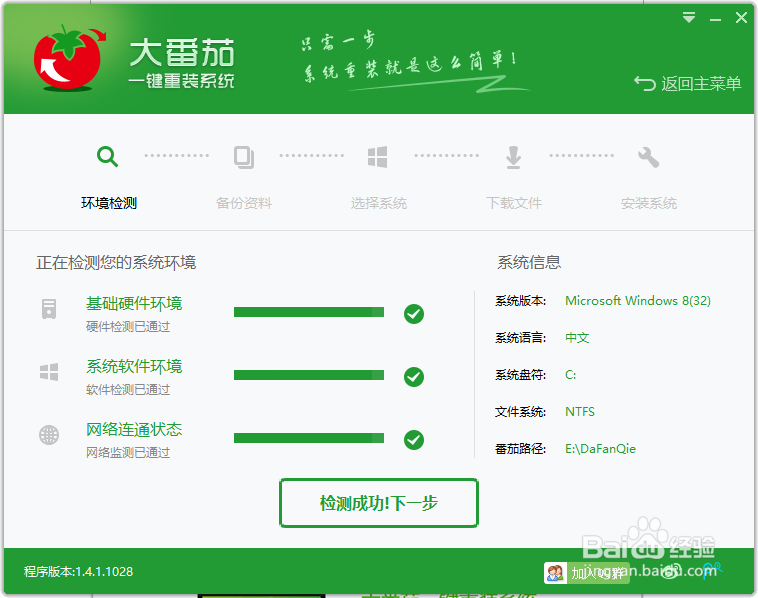Click 软件检测已通过 status text
758x598 pixels.
pyautogui.click(x=128, y=390)
